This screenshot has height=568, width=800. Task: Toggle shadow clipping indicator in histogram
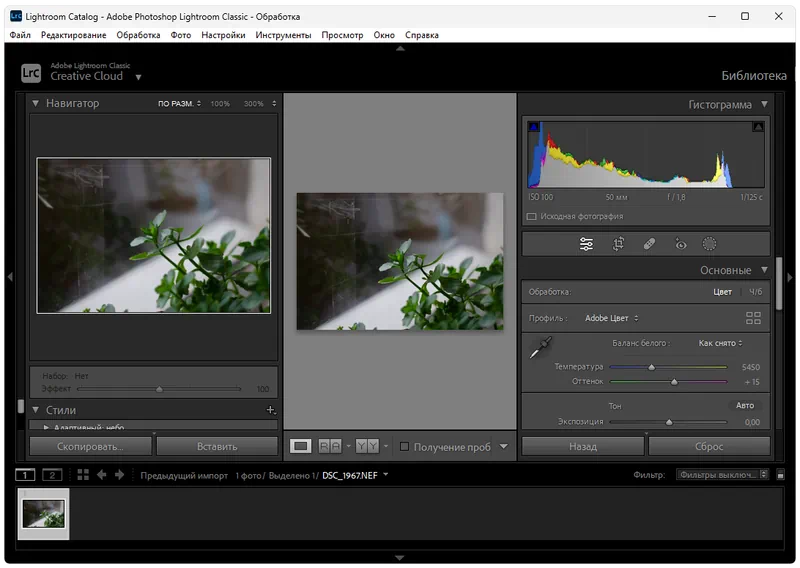click(x=534, y=127)
